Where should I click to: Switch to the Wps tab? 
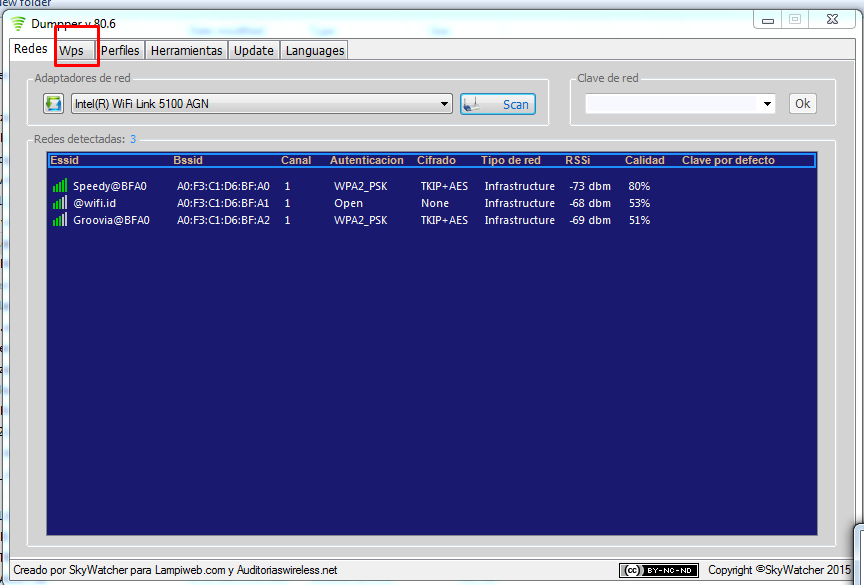[x=73, y=50]
